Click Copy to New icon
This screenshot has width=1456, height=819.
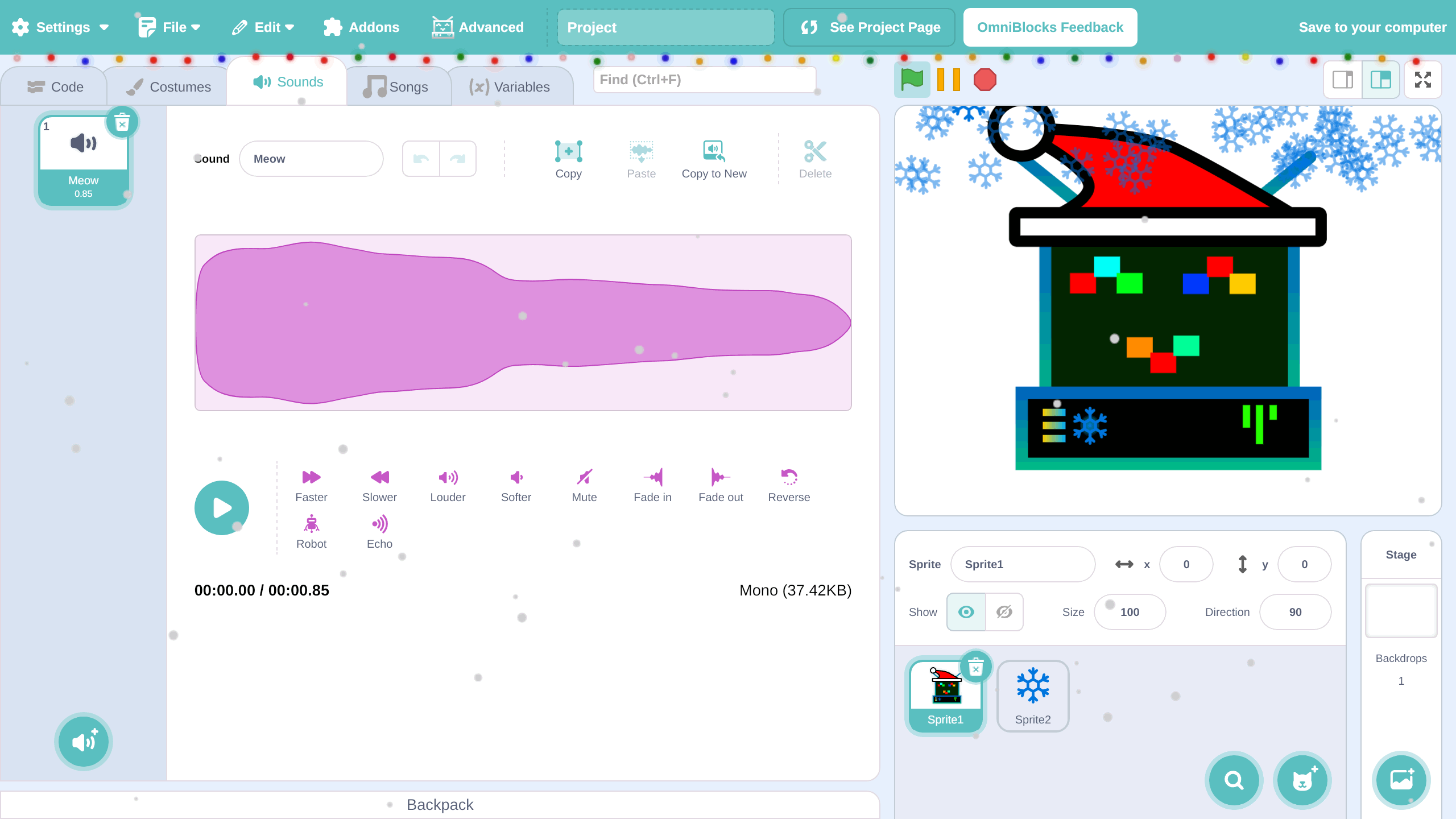pos(714,152)
